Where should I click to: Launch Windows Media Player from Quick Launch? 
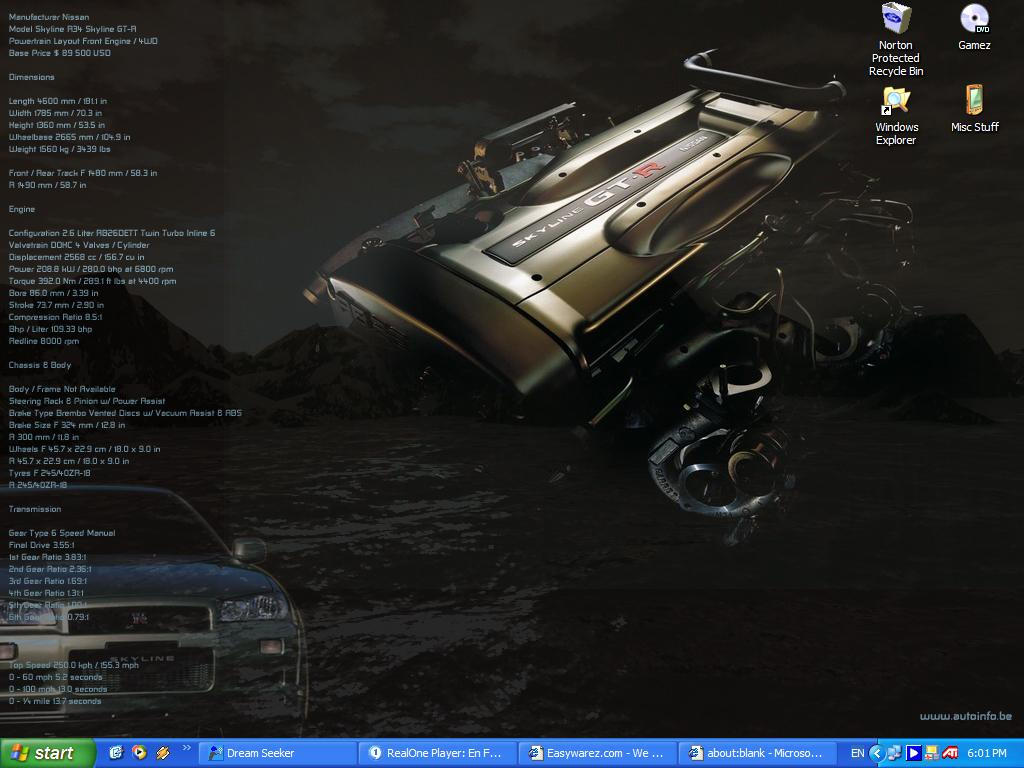click(x=139, y=753)
